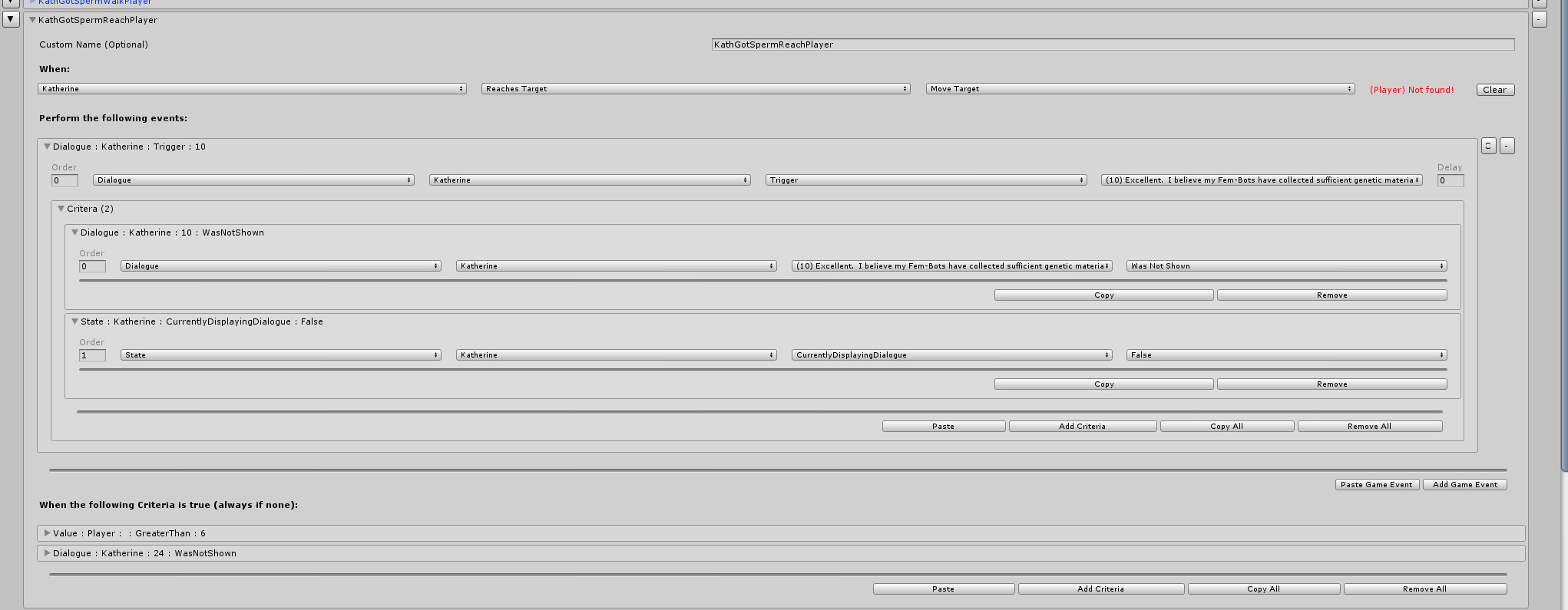Click Remove under the State criteria
The image size is (1568, 610).
pos(1331,384)
